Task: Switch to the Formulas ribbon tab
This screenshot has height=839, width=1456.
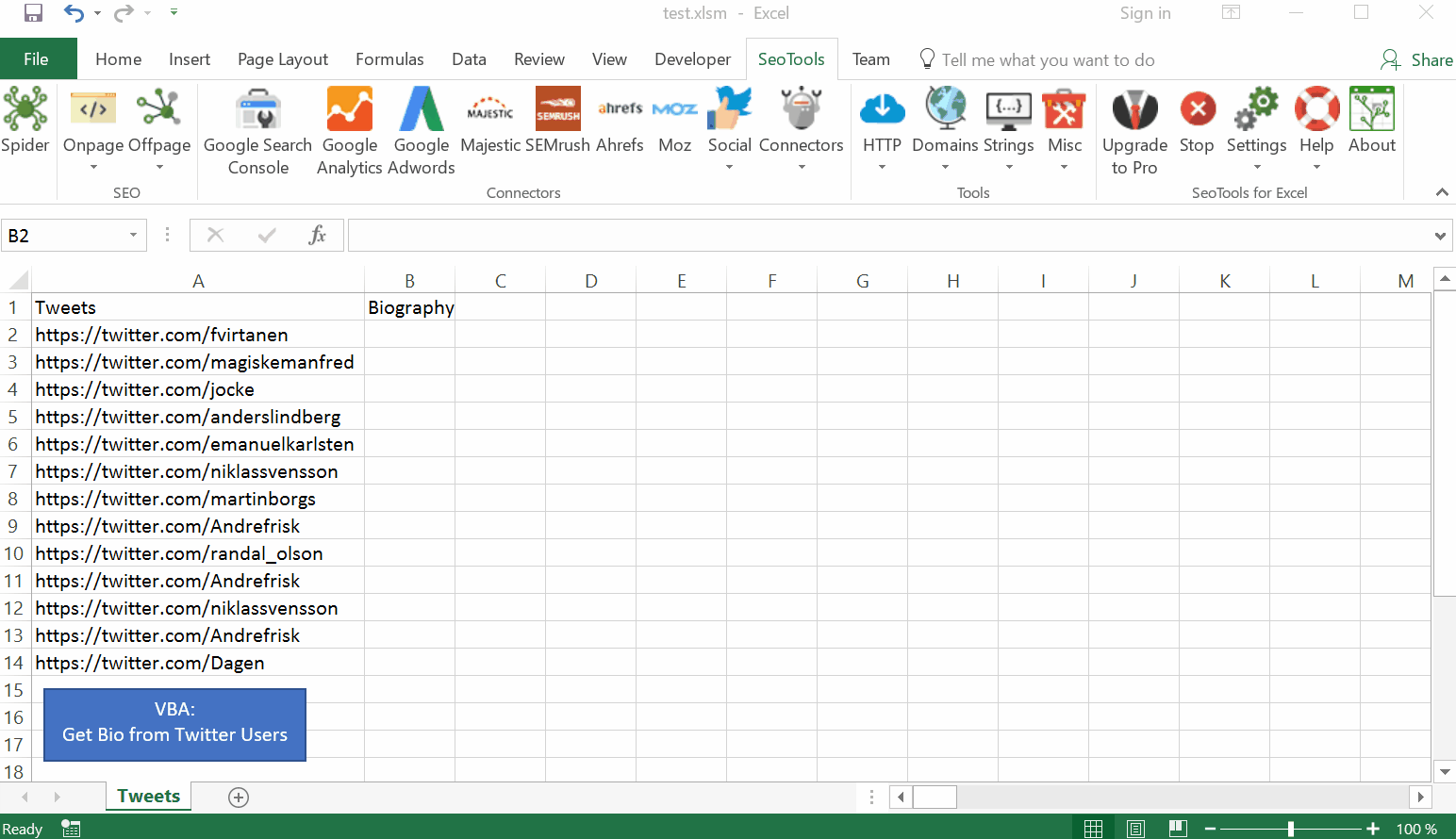Action: (x=389, y=59)
